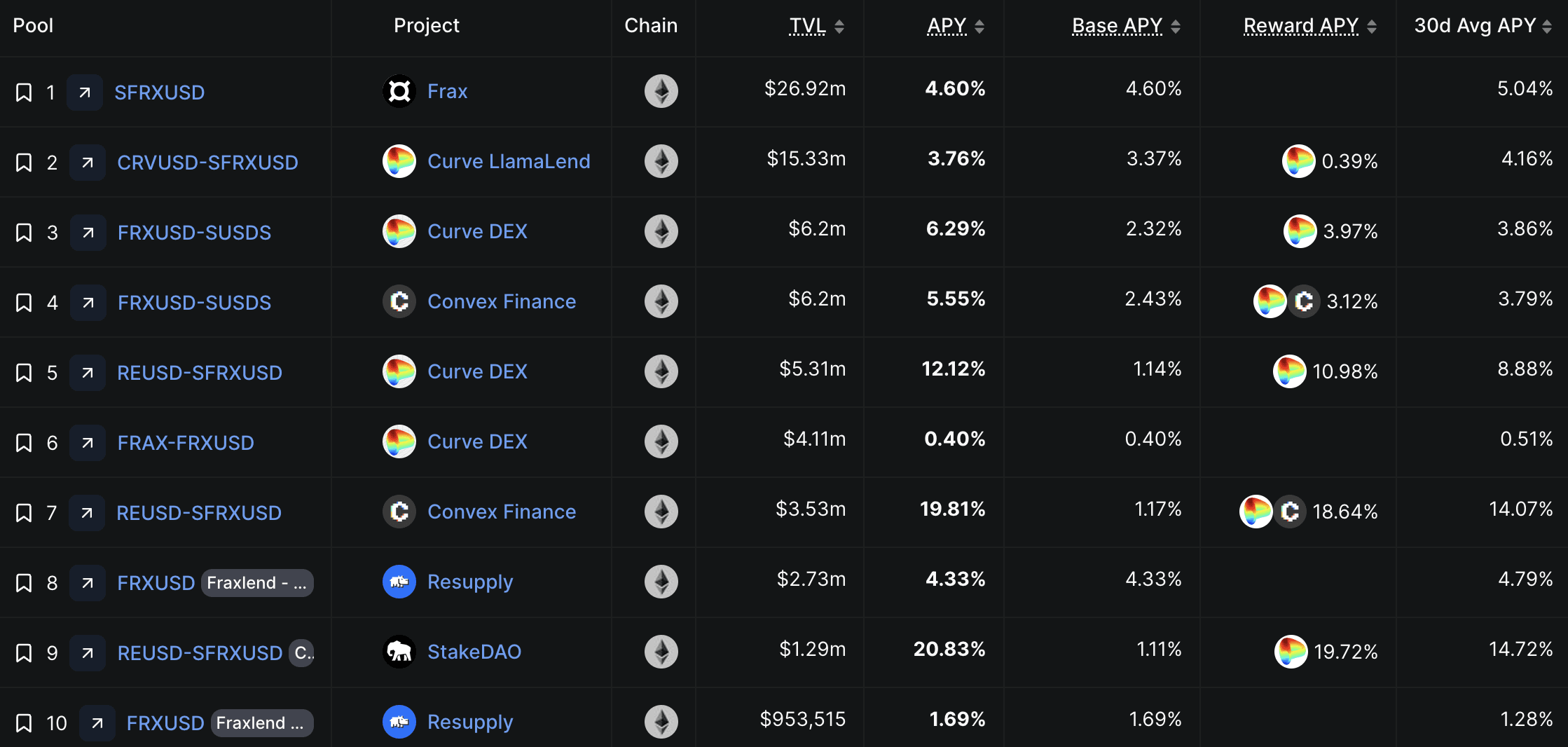Open external link arrow for row 5
Viewport: 1568px width, 747px height.
tap(88, 373)
